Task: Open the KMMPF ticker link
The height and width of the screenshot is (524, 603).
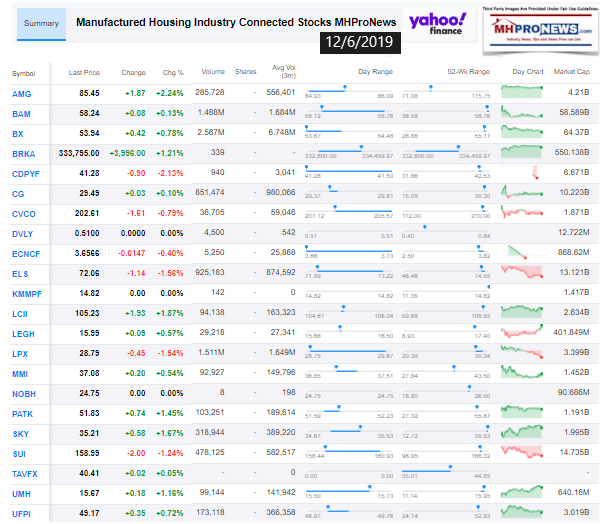Action: 27,294
